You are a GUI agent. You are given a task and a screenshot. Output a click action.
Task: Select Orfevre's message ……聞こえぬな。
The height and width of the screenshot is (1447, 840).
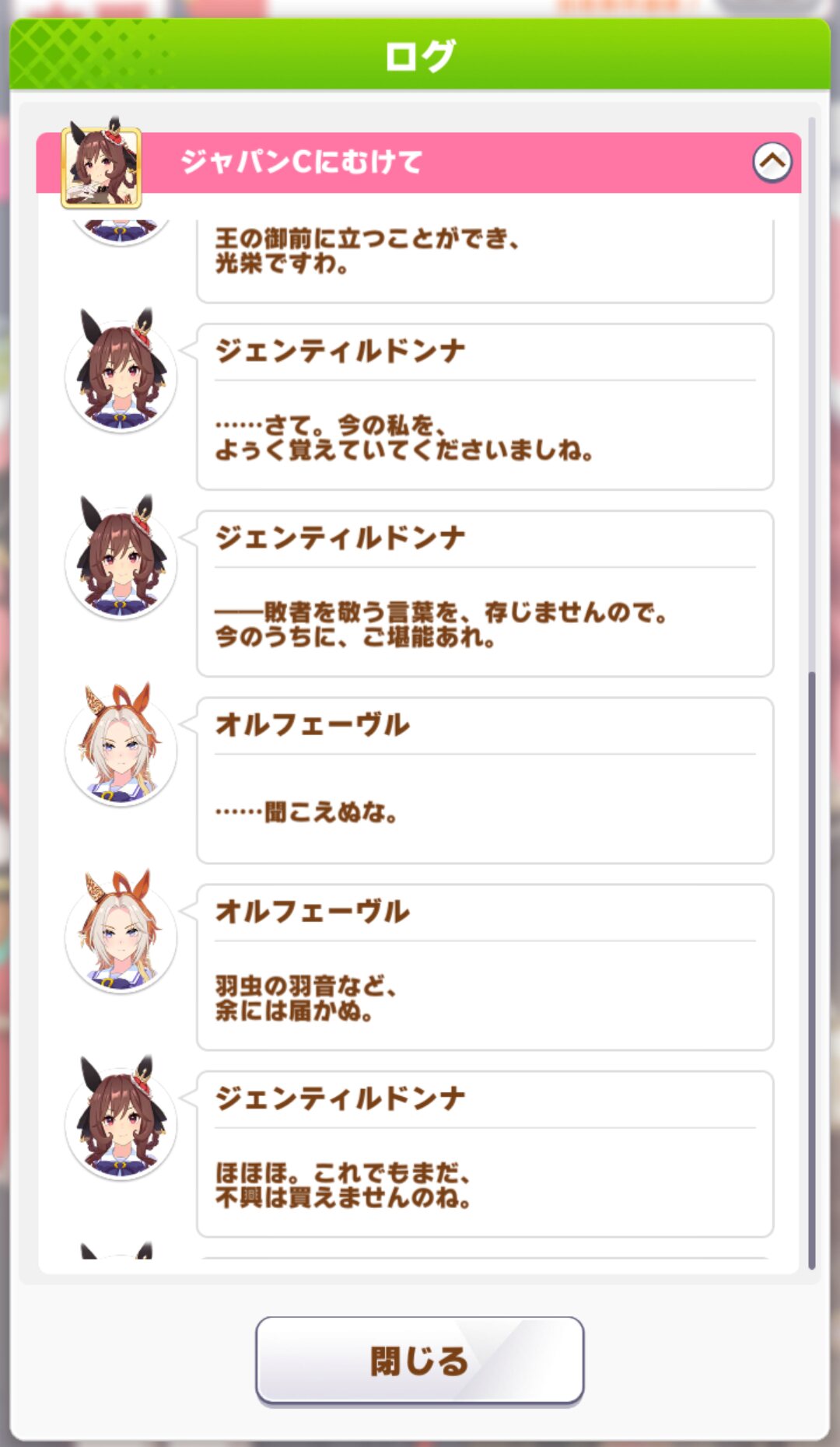[485, 780]
